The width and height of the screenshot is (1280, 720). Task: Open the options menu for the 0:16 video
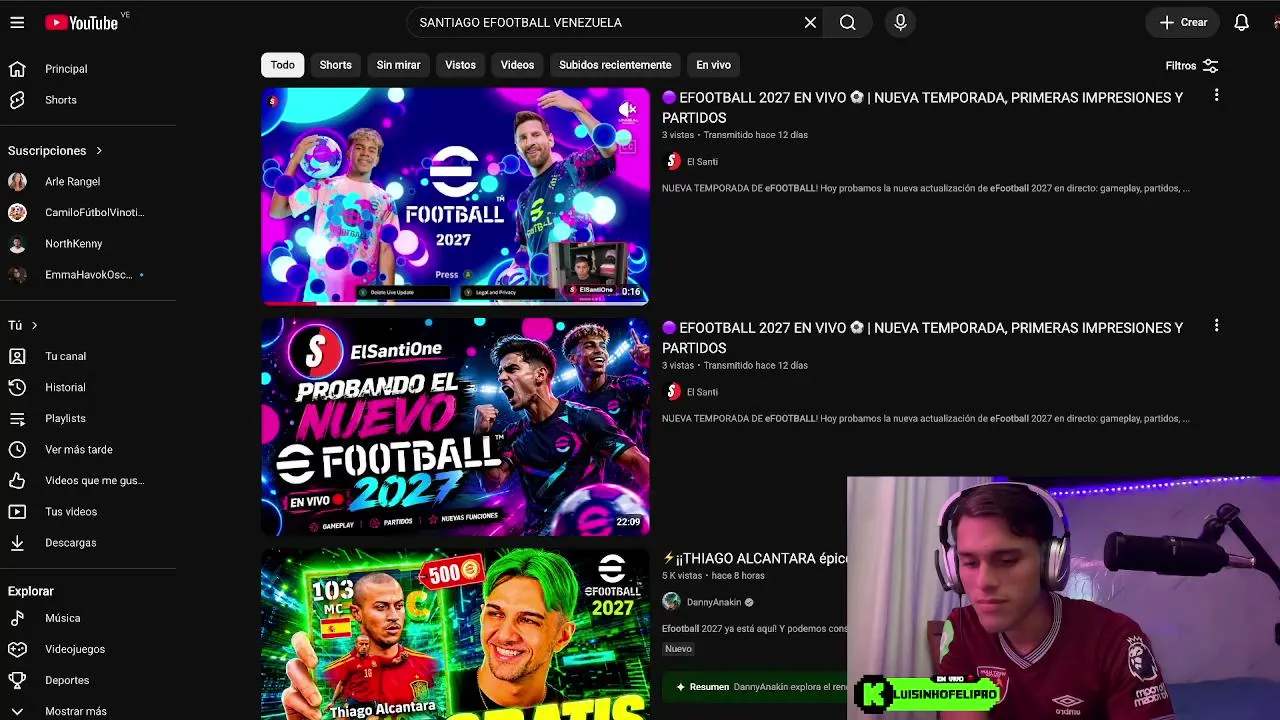tap(1216, 95)
